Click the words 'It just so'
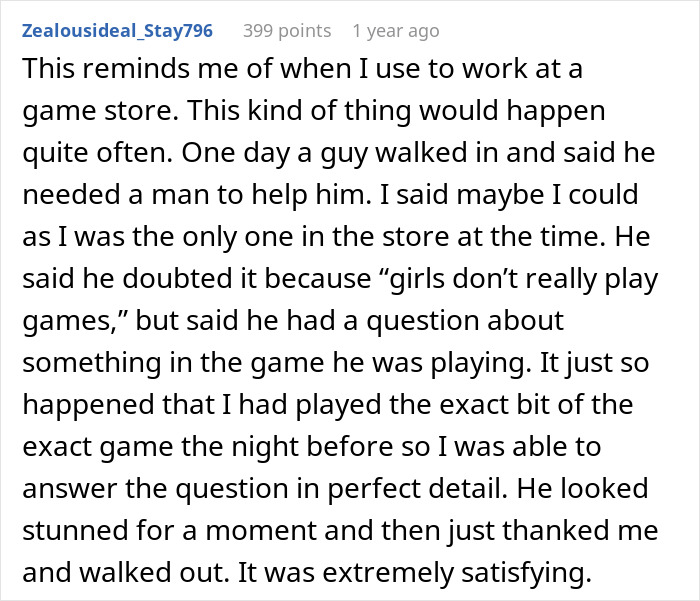 [x=594, y=363]
